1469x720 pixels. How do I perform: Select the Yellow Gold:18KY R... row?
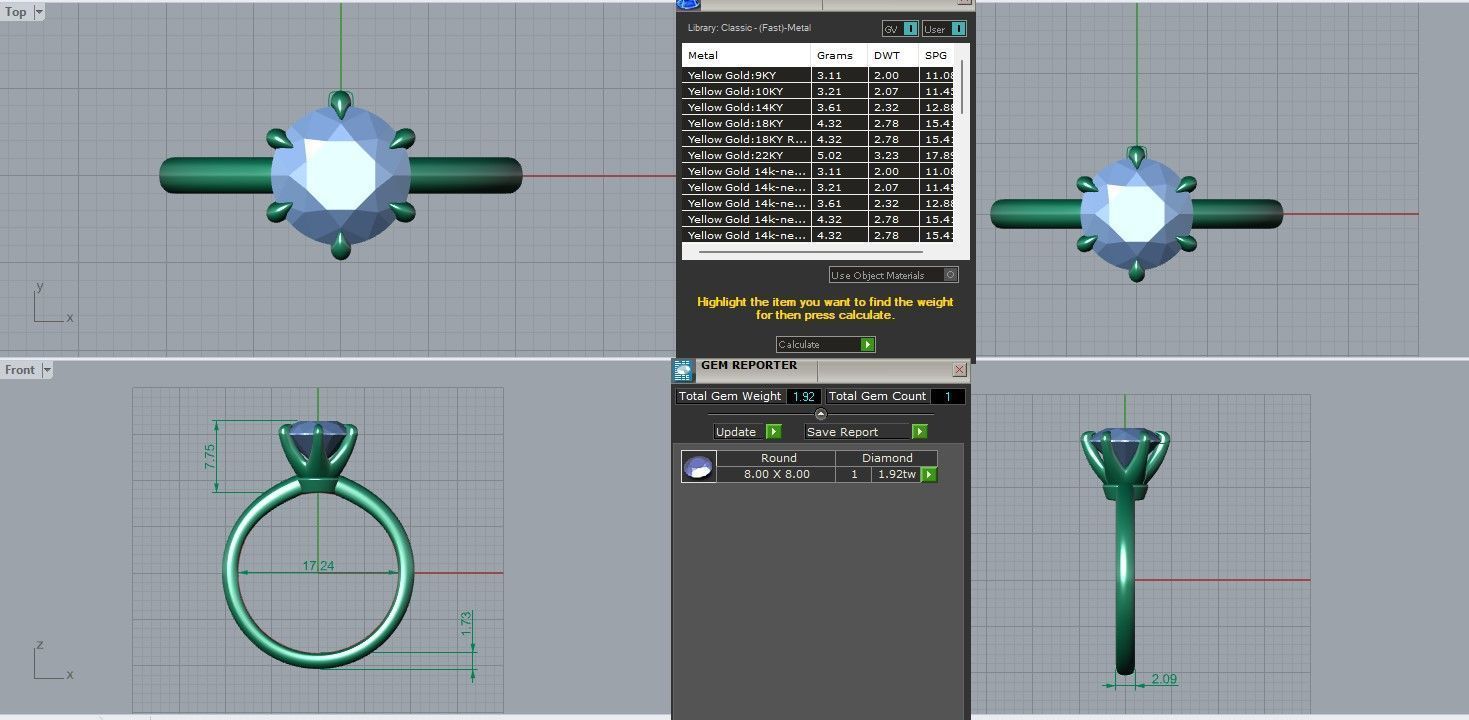coord(819,139)
